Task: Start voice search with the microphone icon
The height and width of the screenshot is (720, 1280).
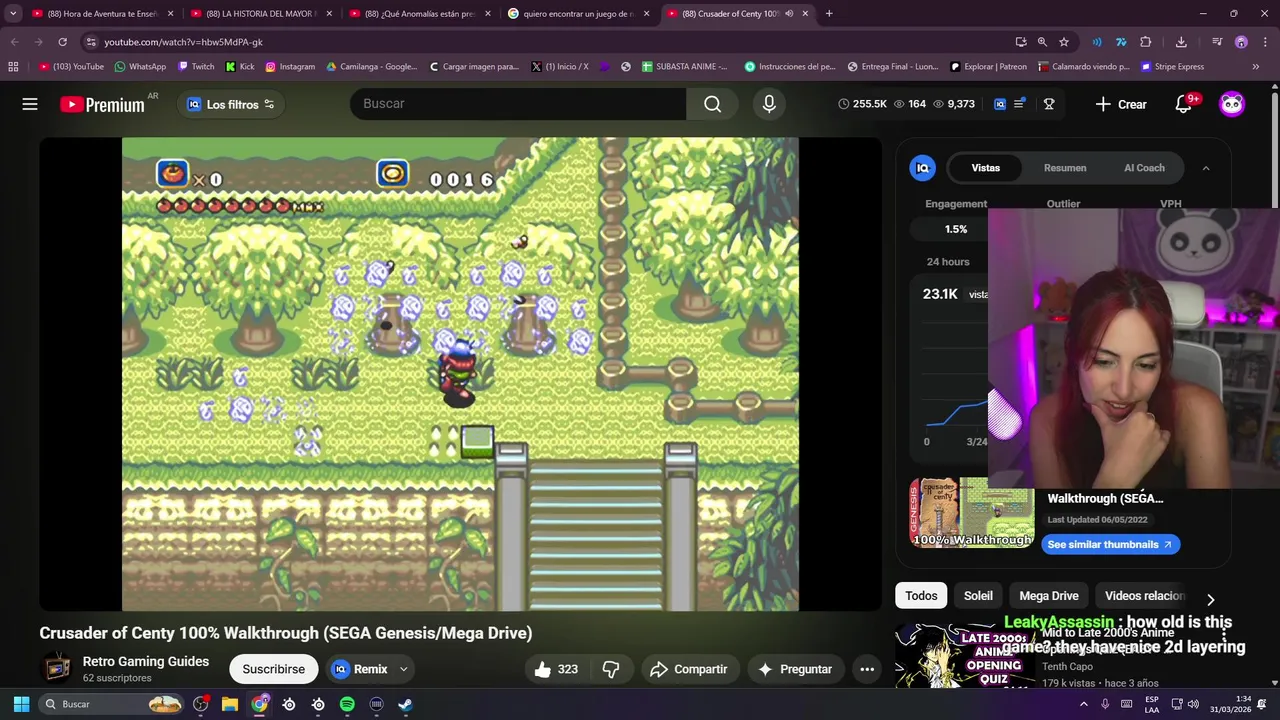Action: point(769,104)
